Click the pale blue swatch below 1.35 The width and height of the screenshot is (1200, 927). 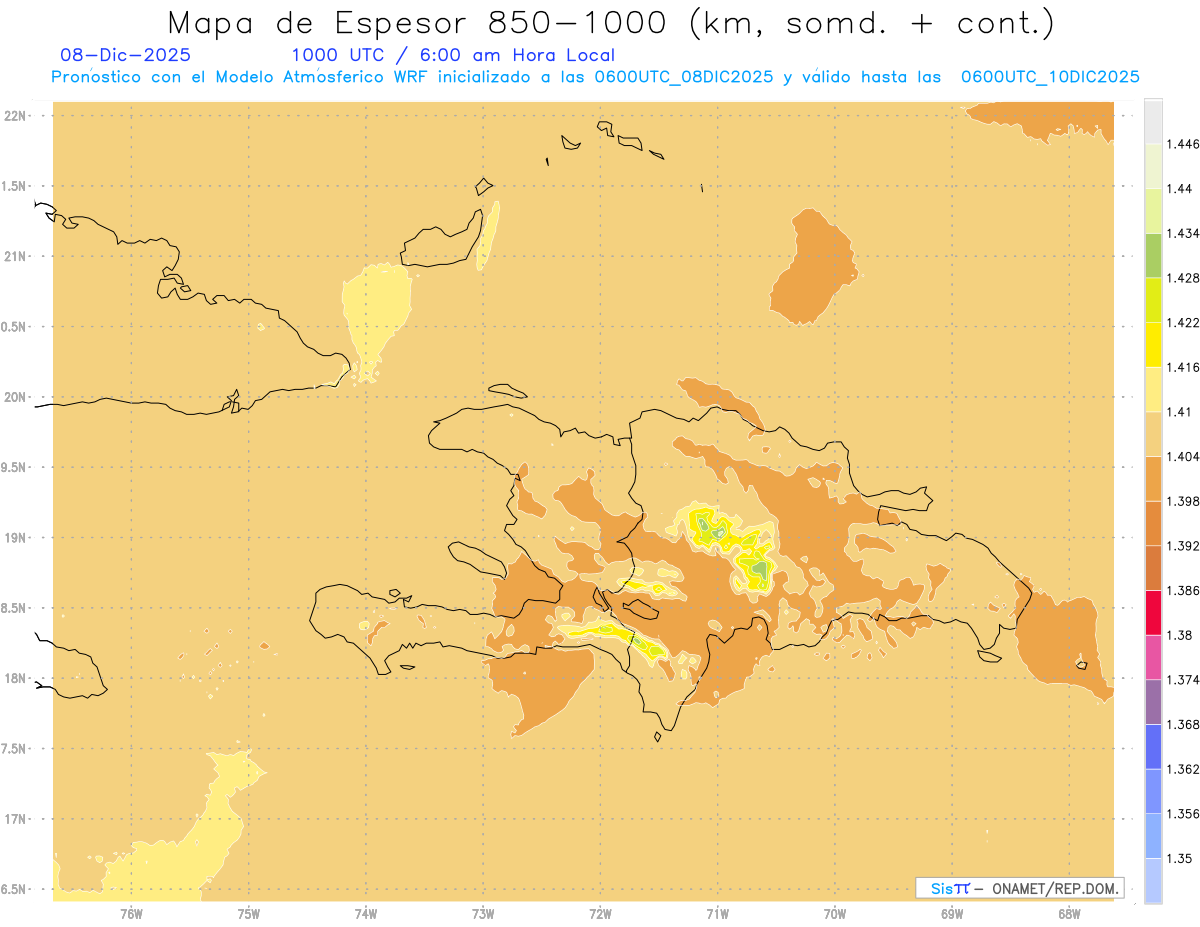(1153, 880)
